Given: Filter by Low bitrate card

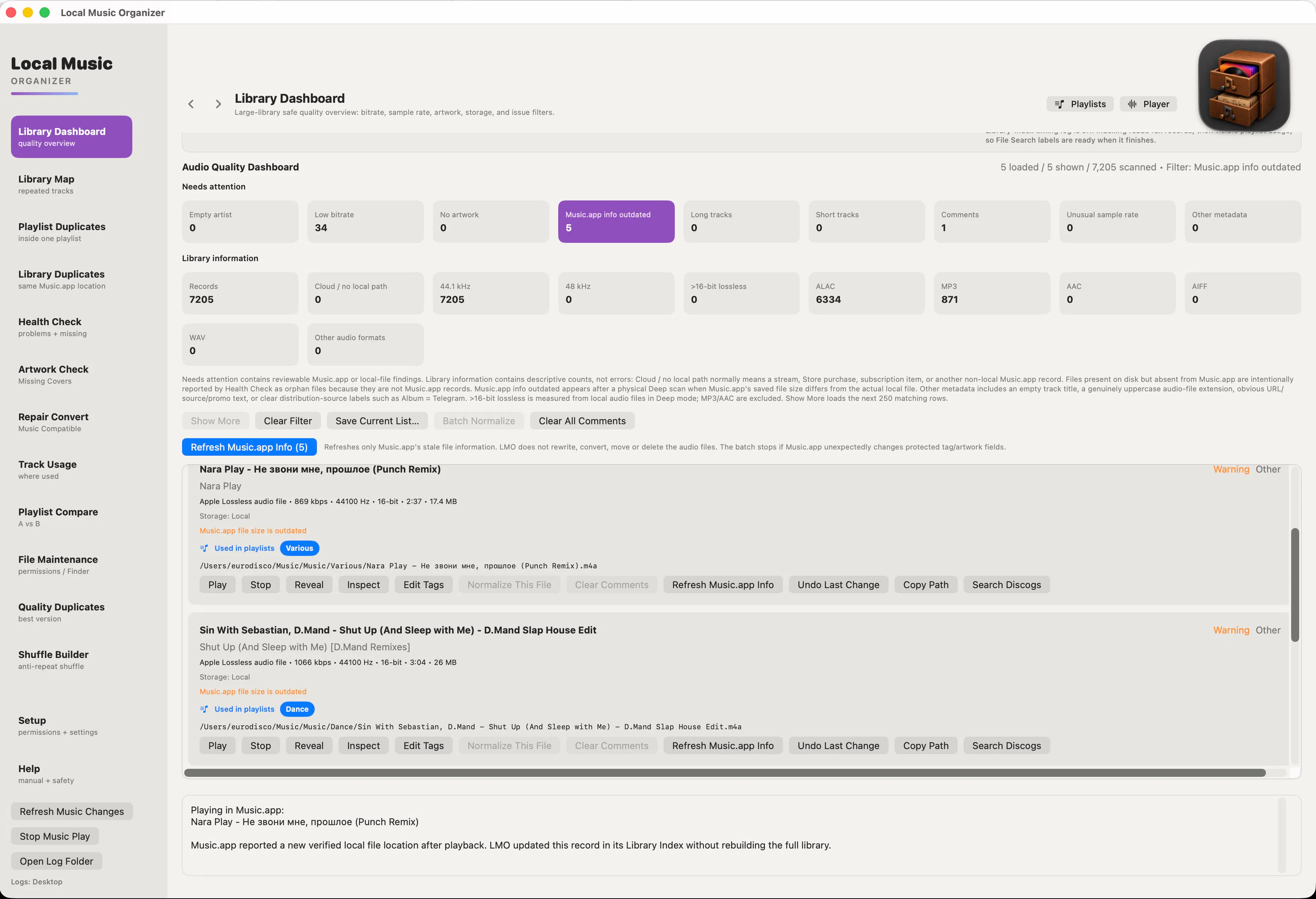Looking at the screenshot, I should [x=366, y=222].
